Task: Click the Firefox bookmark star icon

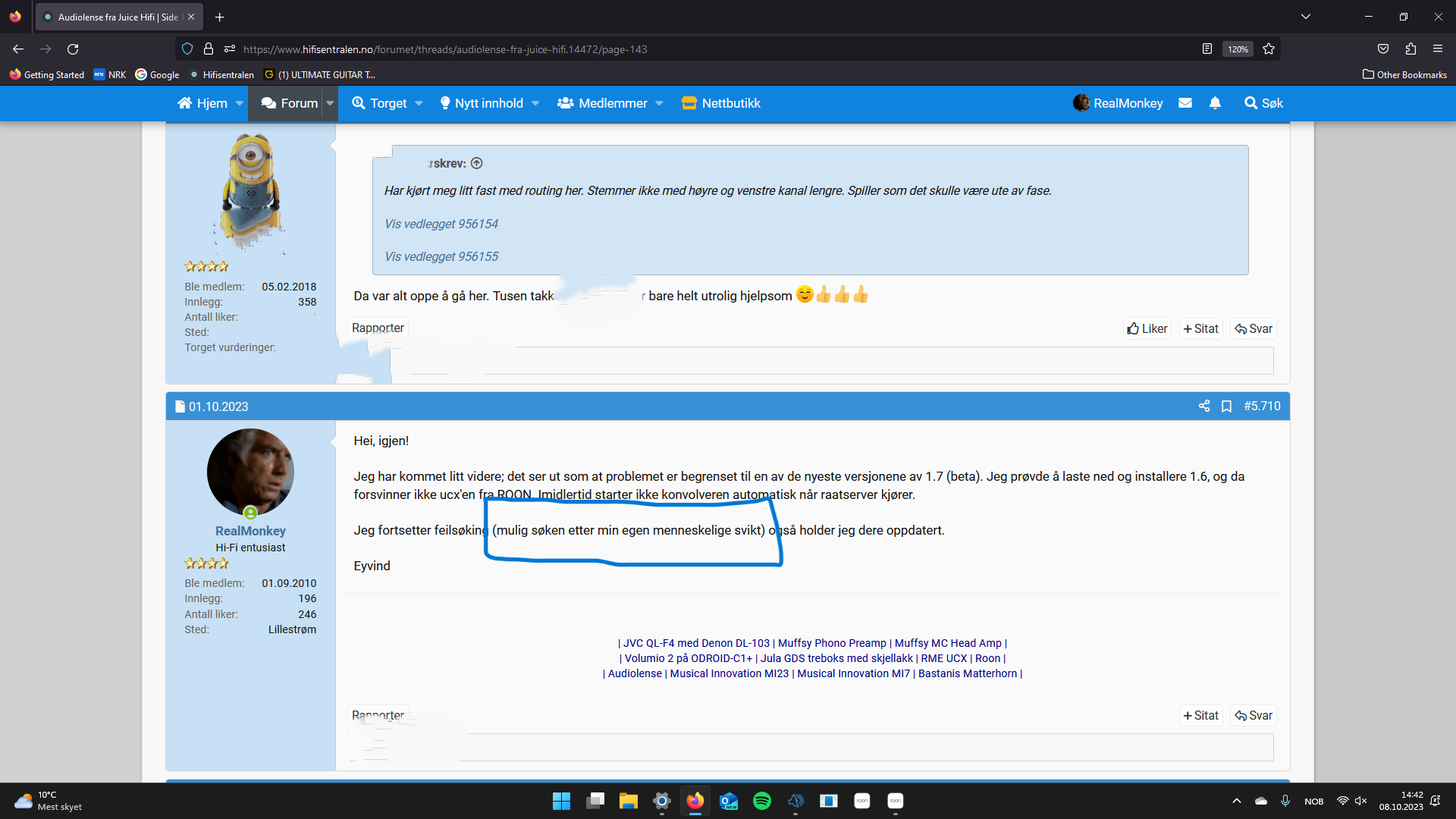Action: point(1269,49)
